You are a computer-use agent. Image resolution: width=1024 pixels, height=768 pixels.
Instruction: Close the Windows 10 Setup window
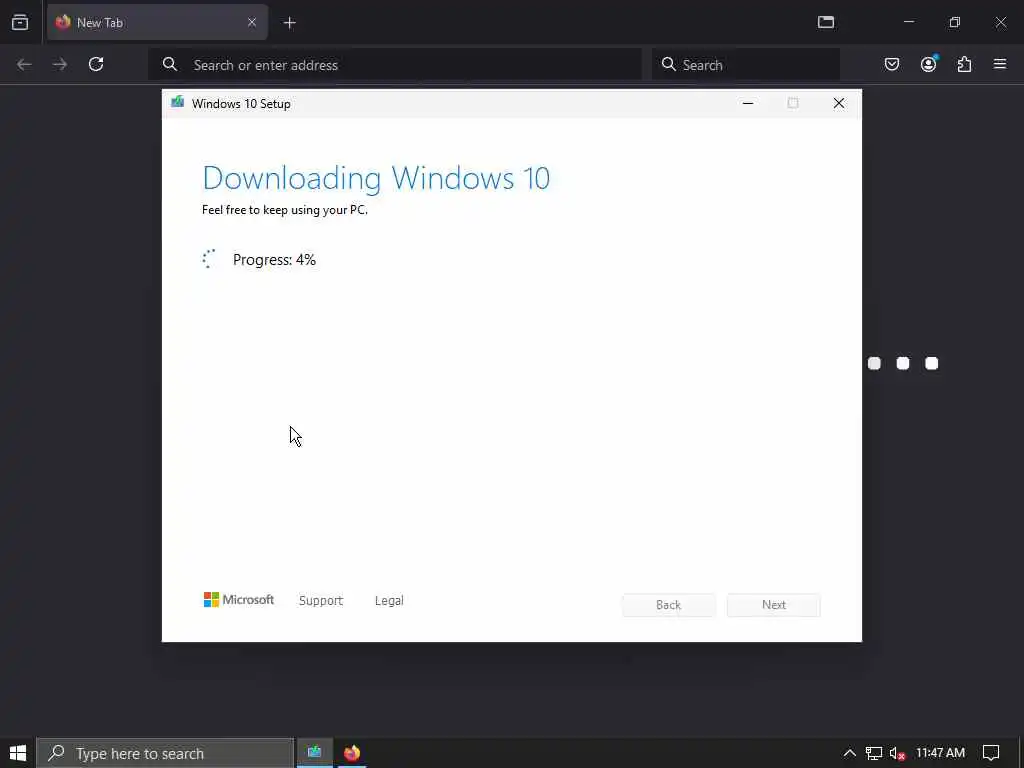click(x=839, y=103)
